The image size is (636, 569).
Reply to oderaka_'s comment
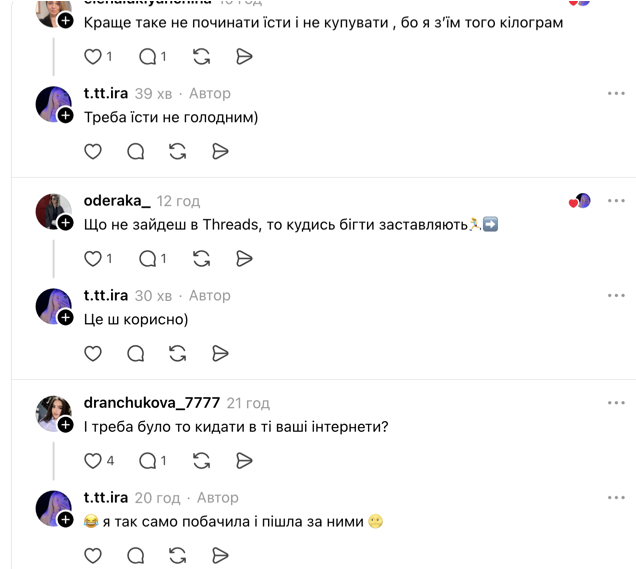tap(148, 258)
